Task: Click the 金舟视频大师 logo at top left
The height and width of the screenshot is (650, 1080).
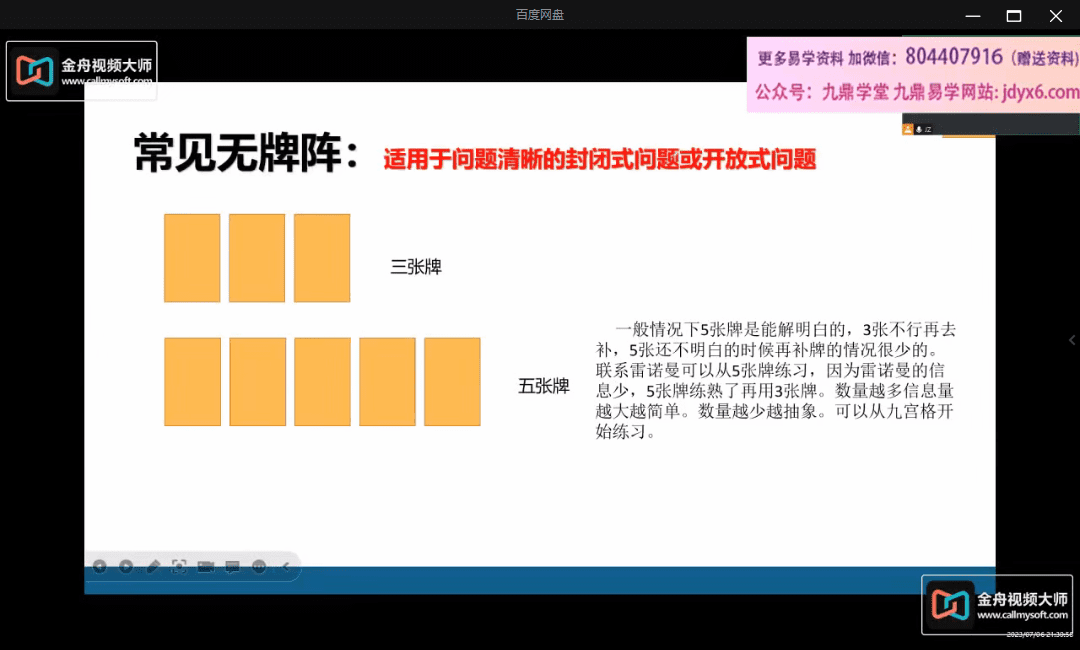Action: tap(82, 71)
